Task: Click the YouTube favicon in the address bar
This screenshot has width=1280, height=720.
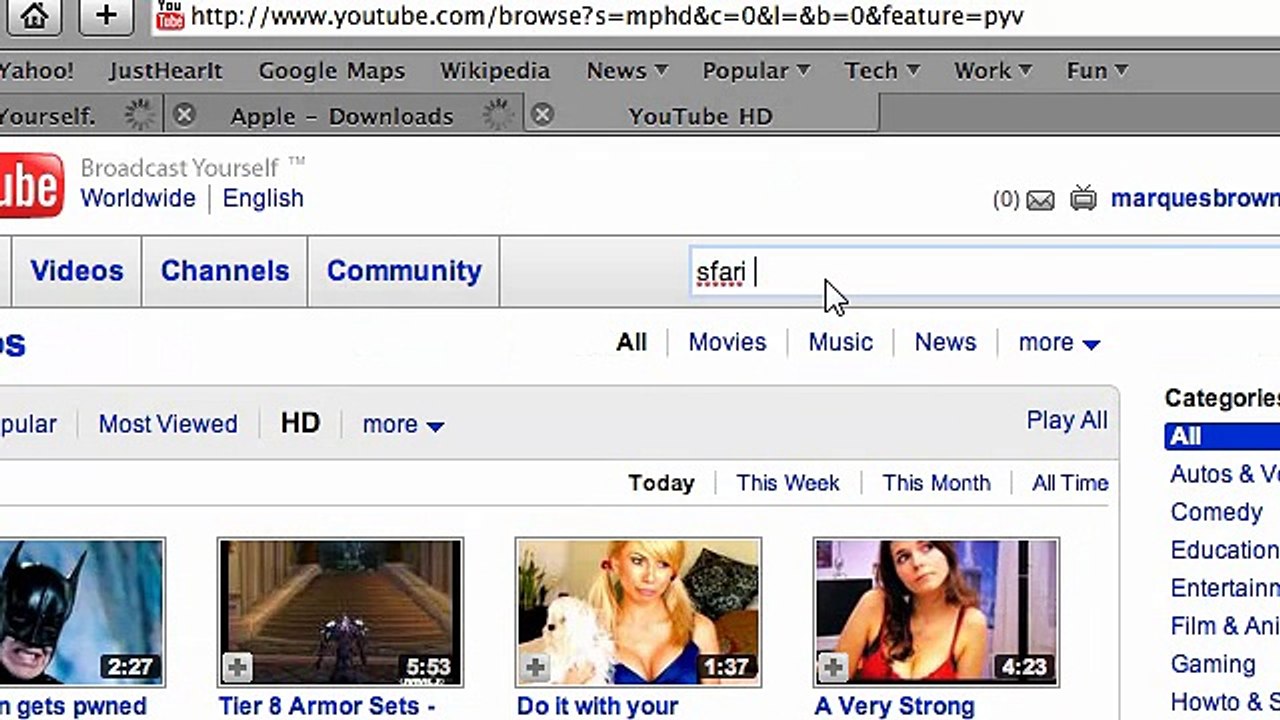Action: click(x=171, y=15)
